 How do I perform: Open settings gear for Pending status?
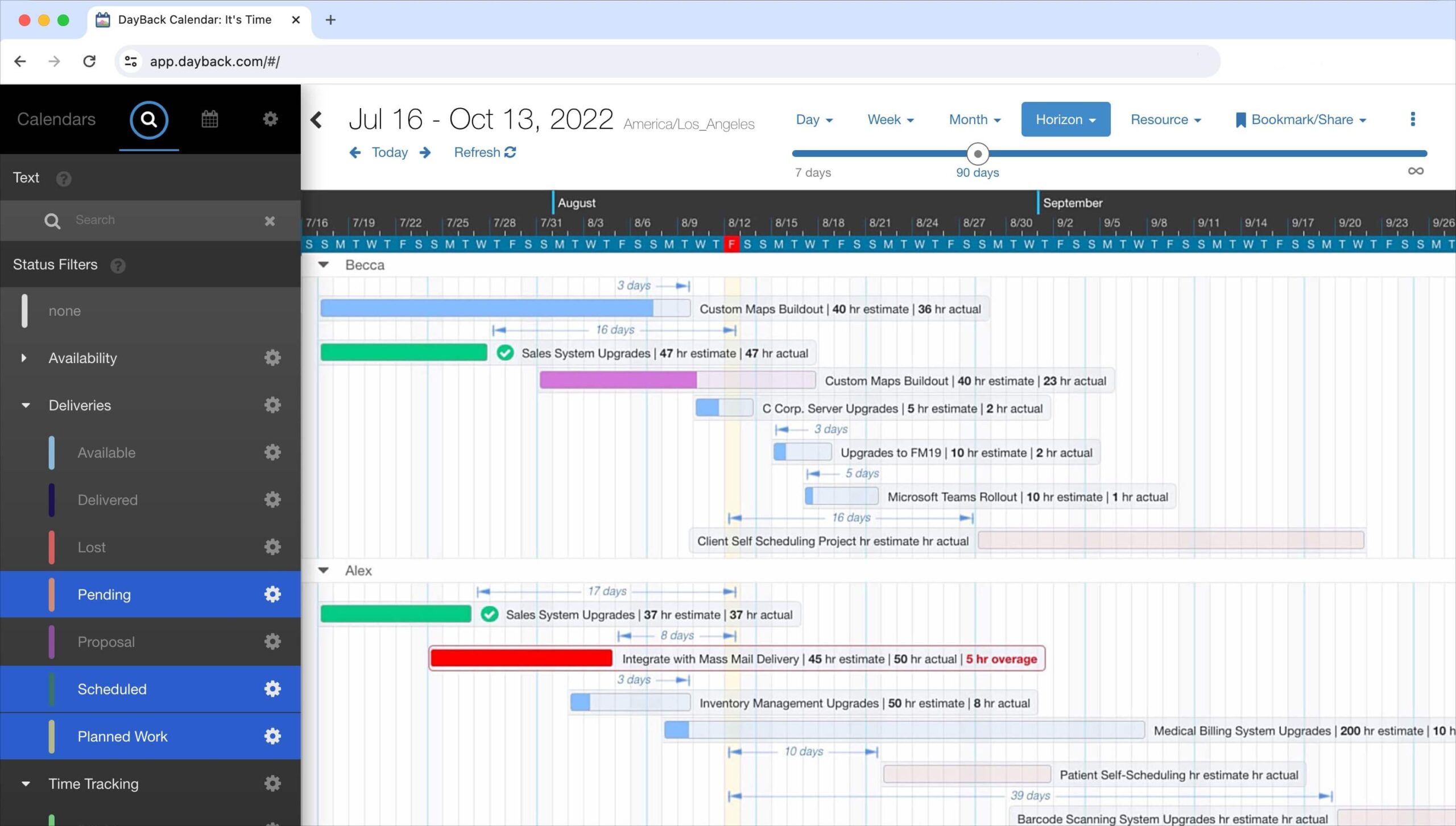click(x=272, y=594)
